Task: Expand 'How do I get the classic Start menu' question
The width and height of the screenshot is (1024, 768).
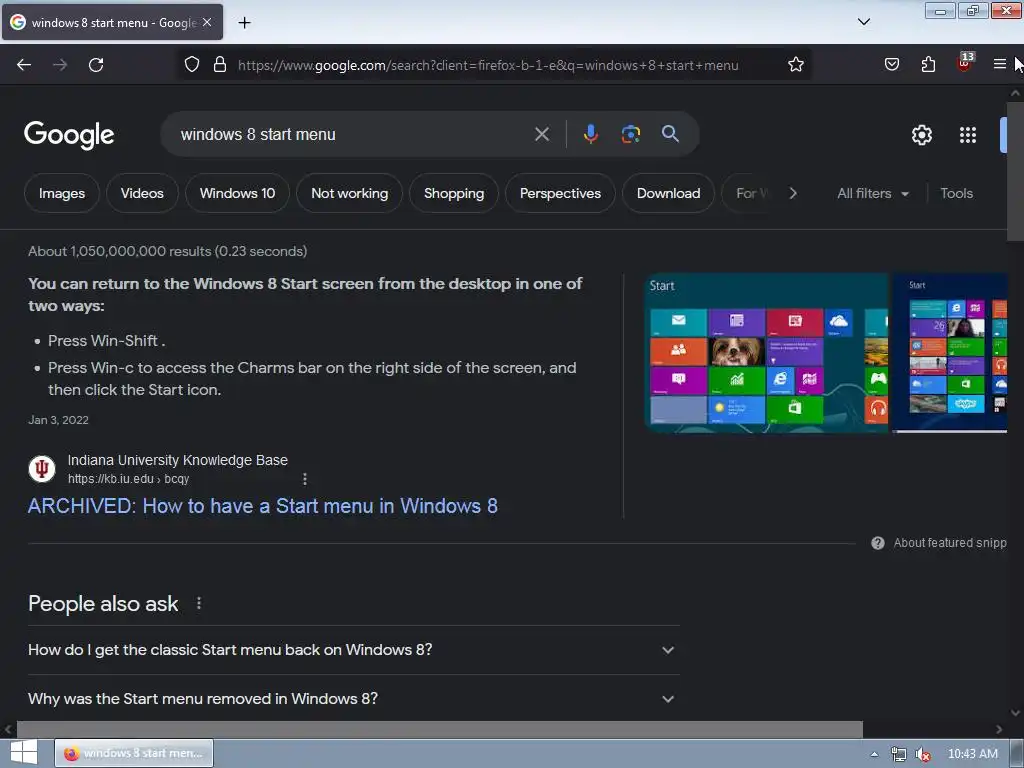Action: click(354, 650)
